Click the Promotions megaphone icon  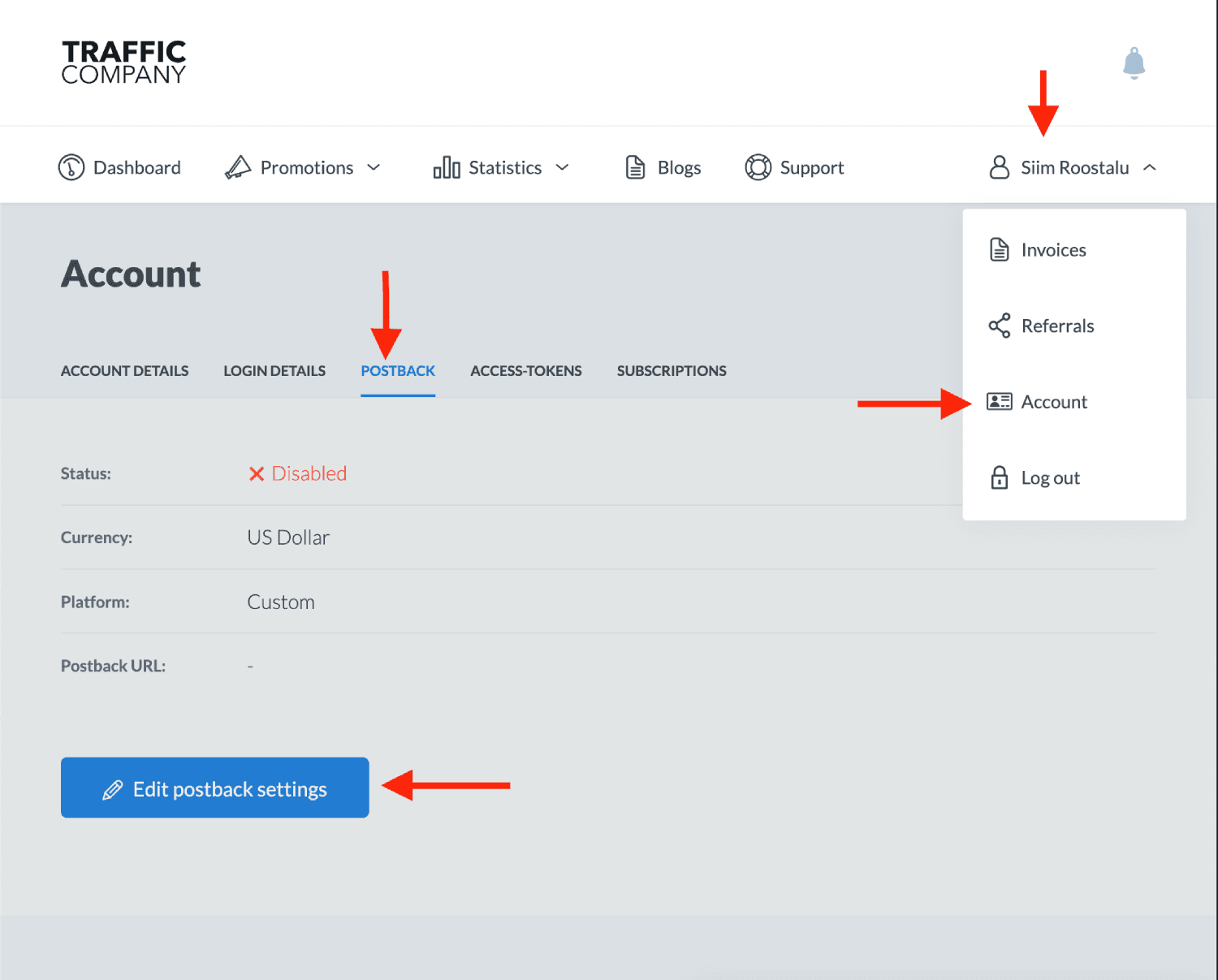pyautogui.click(x=238, y=167)
